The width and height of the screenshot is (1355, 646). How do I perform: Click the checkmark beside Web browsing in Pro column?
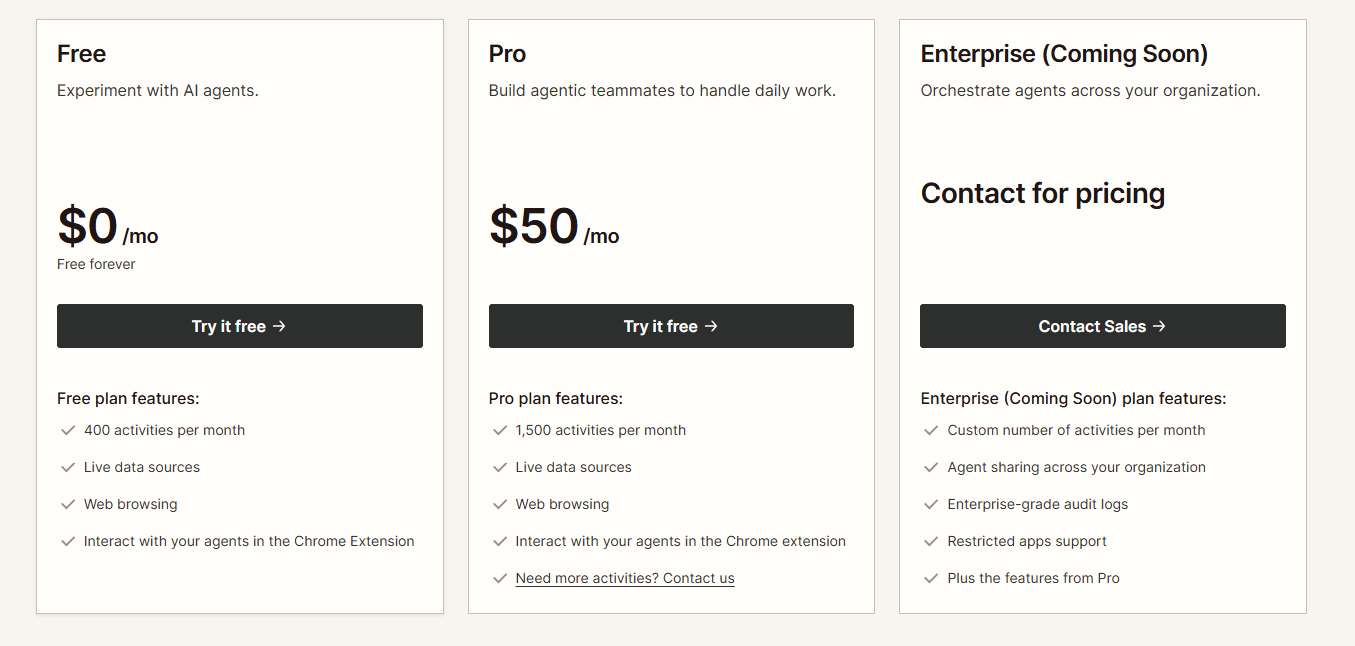click(x=500, y=504)
